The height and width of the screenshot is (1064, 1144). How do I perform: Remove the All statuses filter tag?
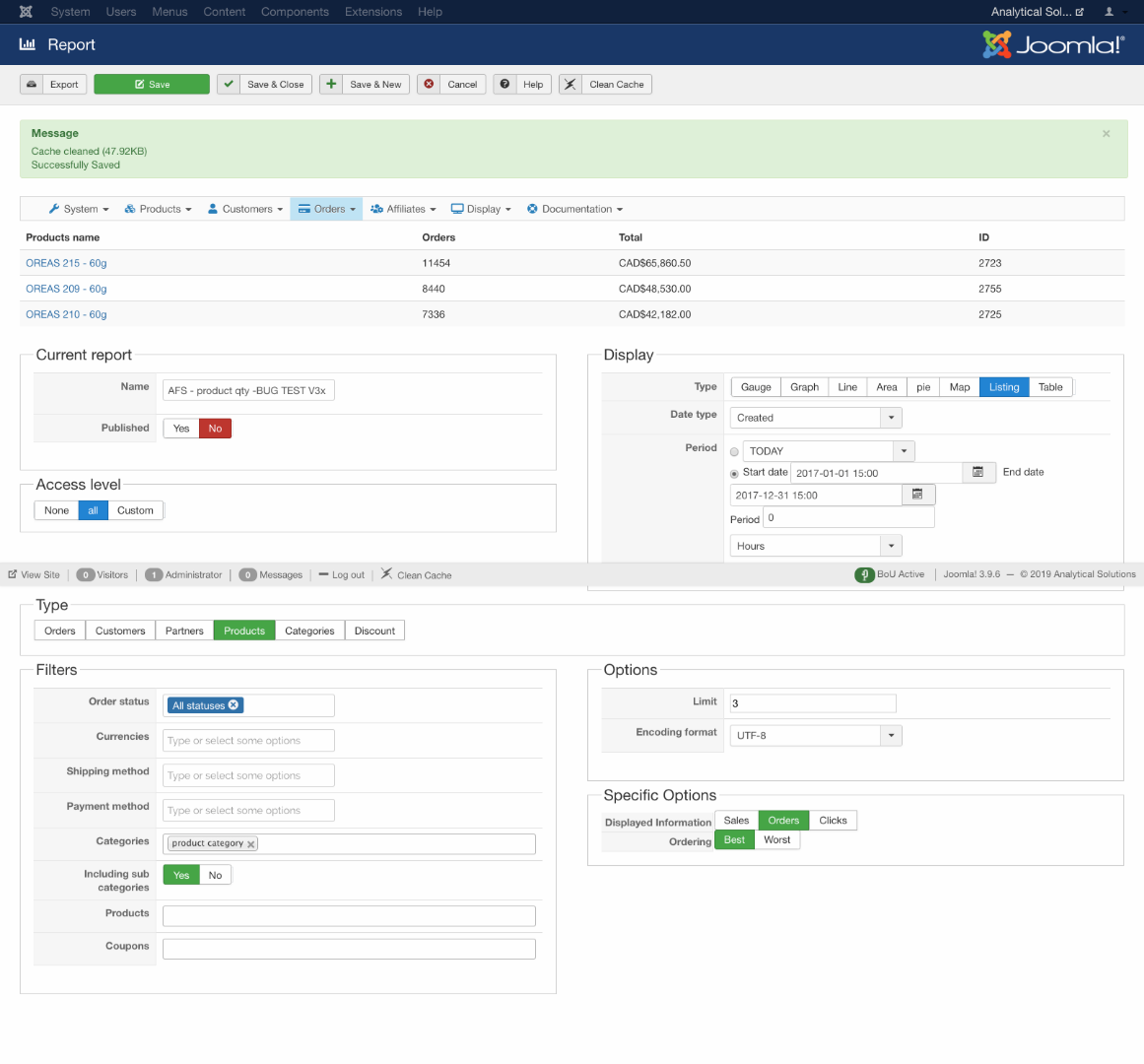pyautogui.click(x=234, y=705)
